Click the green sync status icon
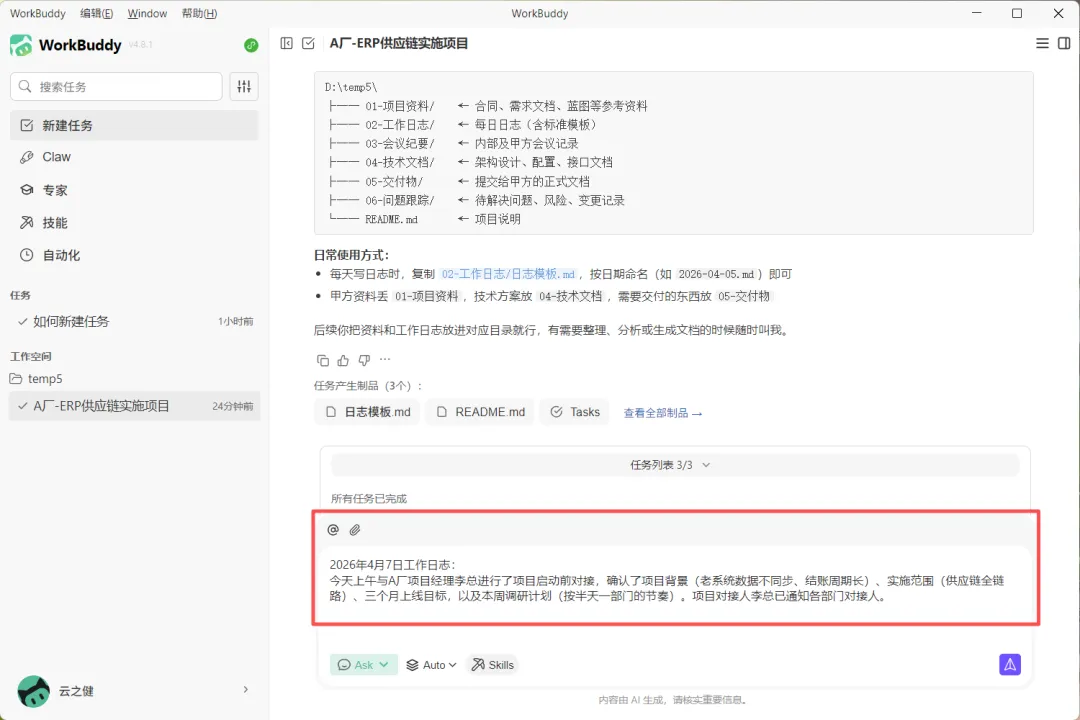The image size is (1080, 720). click(251, 45)
